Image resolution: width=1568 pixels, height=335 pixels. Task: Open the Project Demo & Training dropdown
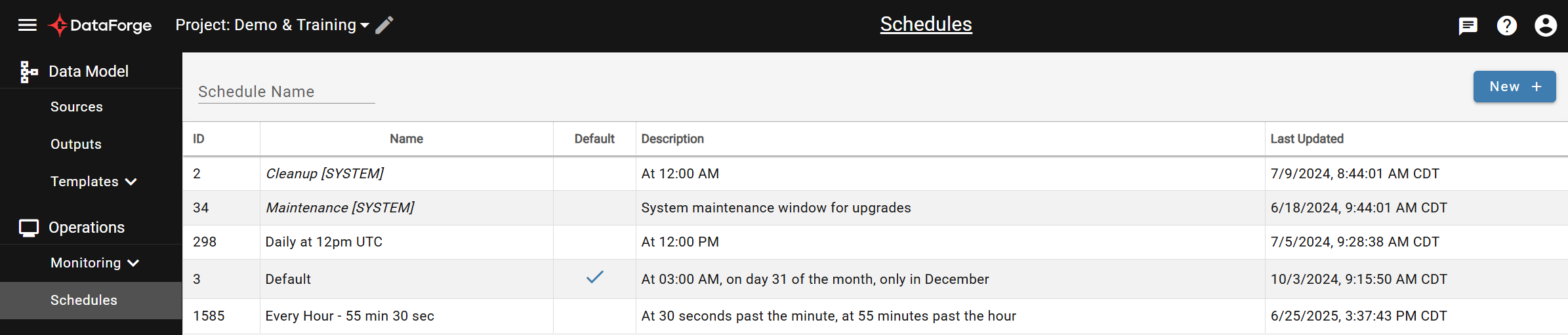point(272,25)
